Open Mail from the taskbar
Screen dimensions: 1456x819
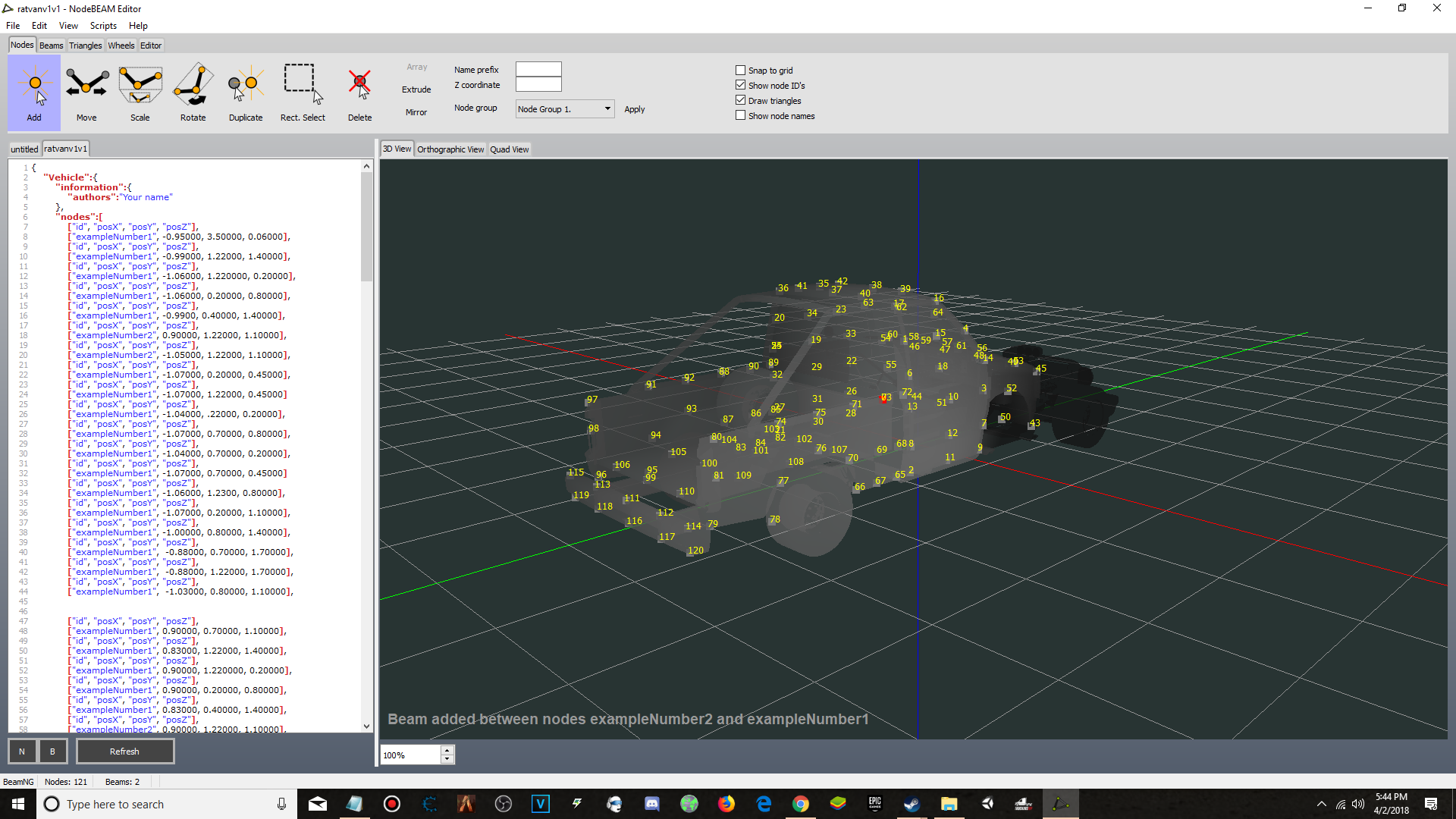point(318,804)
